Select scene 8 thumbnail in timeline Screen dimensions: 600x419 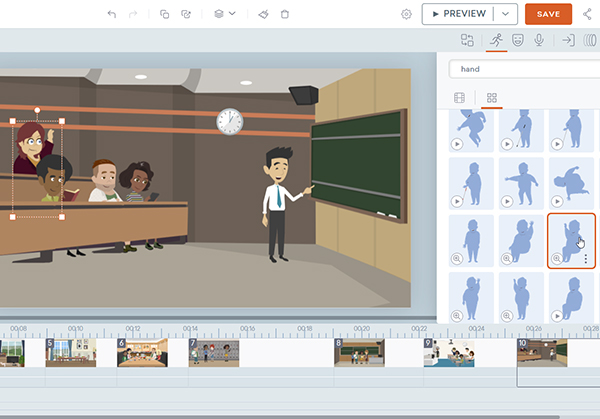pyautogui.click(x=358, y=353)
